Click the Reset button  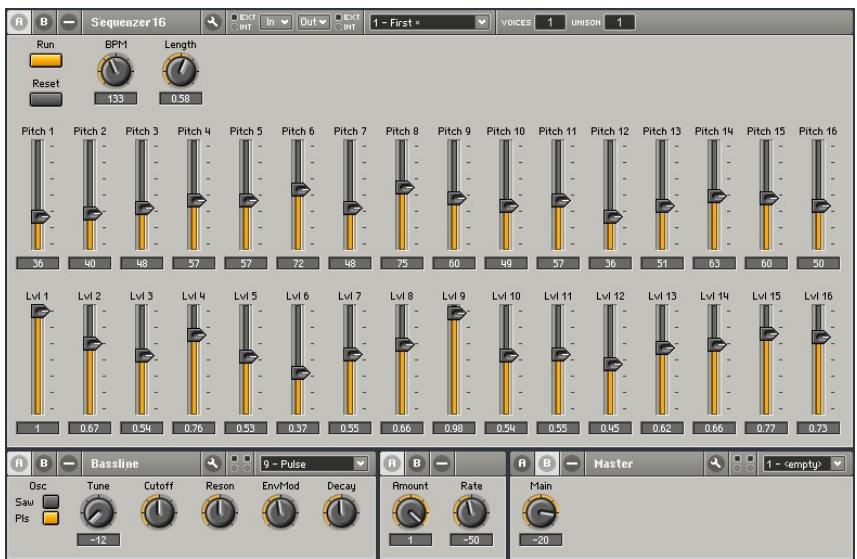[46, 99]
